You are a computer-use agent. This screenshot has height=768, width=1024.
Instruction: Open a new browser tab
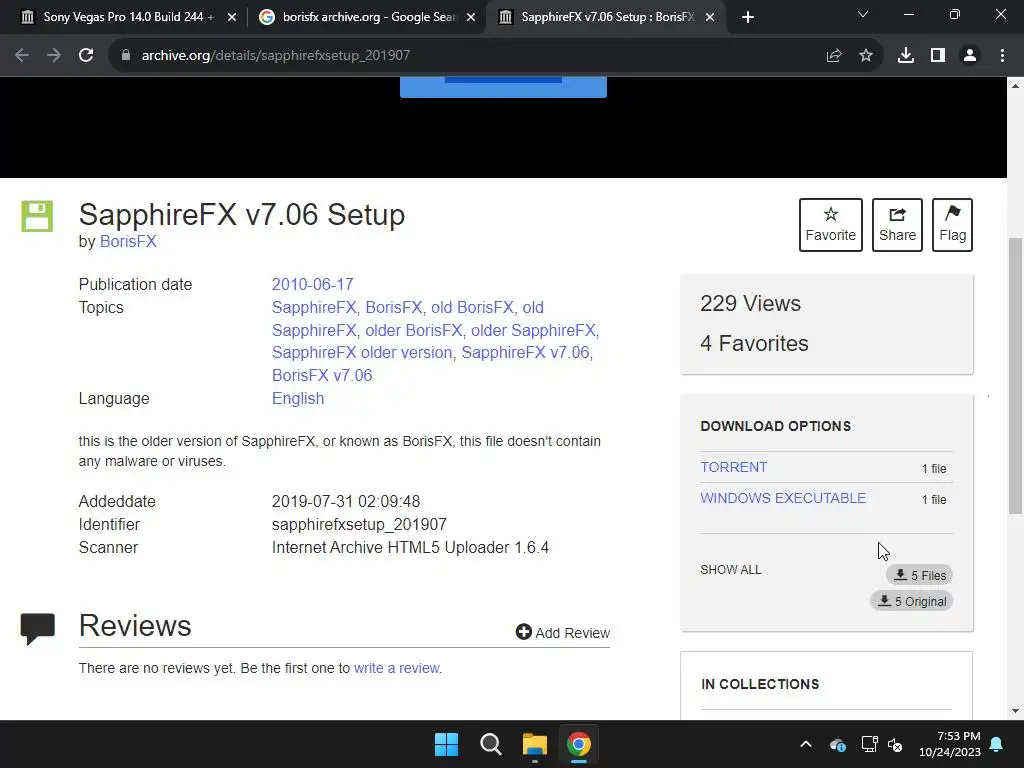pos(748,17)
